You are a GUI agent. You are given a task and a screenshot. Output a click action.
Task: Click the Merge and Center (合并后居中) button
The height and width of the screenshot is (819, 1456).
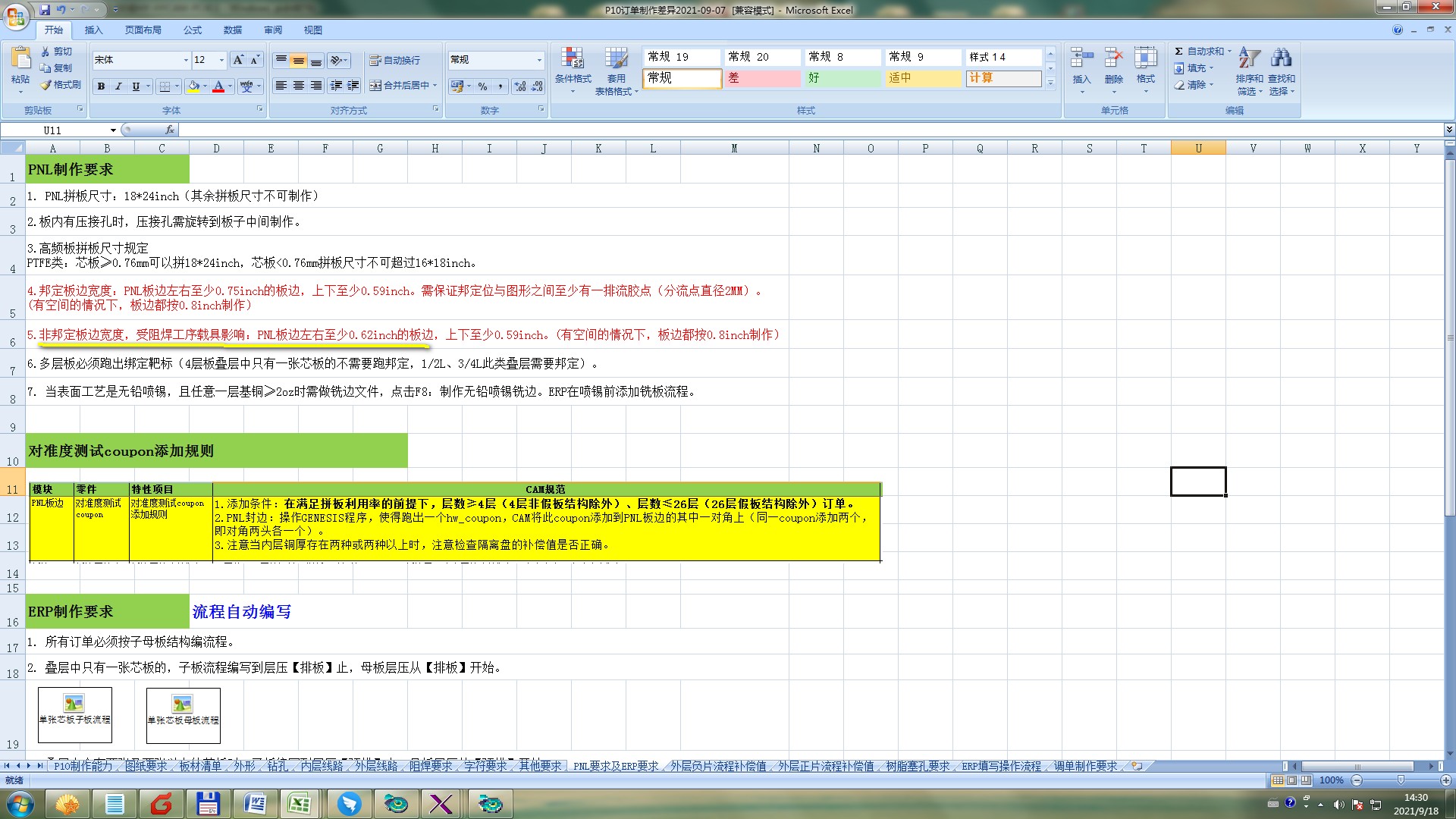coord(400,86)
